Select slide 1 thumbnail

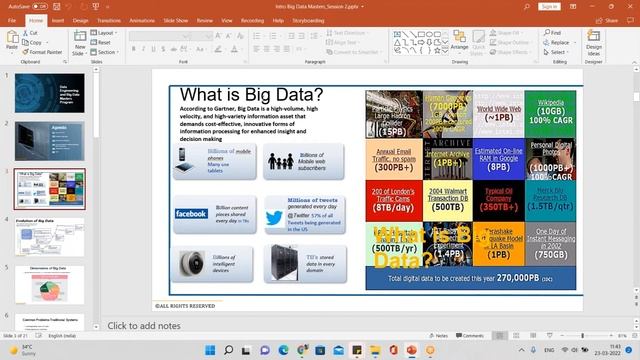50,93
